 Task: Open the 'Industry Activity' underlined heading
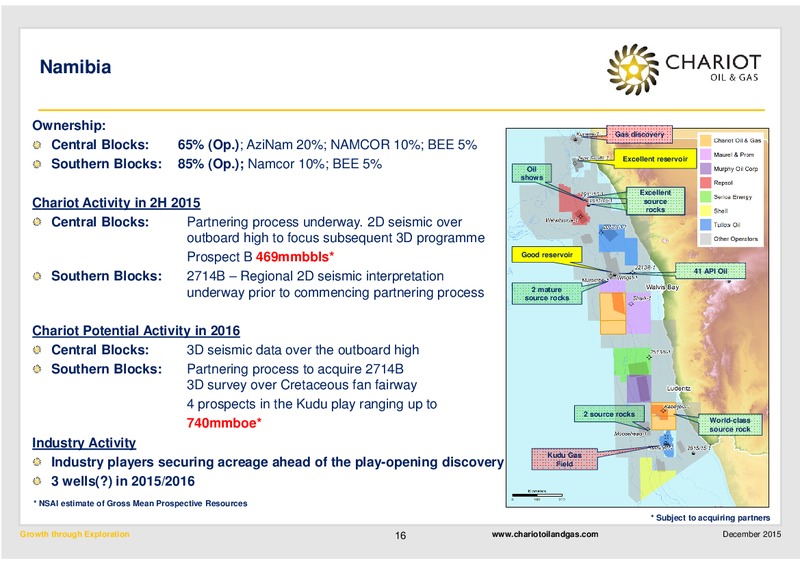(x=84, y=443)
